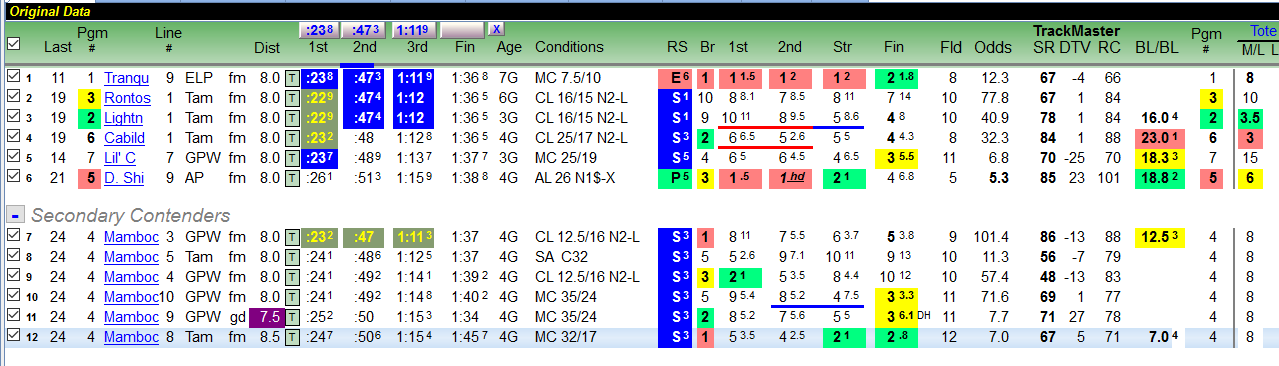The height and width of the screenshot is (366, 1279).
Task: Click the T icon in Cabild row 4
Action: [292, 137]
